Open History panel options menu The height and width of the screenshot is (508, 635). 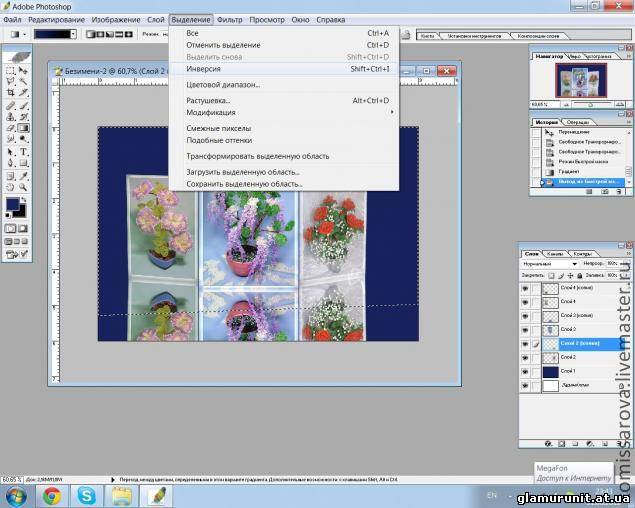(629, 121)
